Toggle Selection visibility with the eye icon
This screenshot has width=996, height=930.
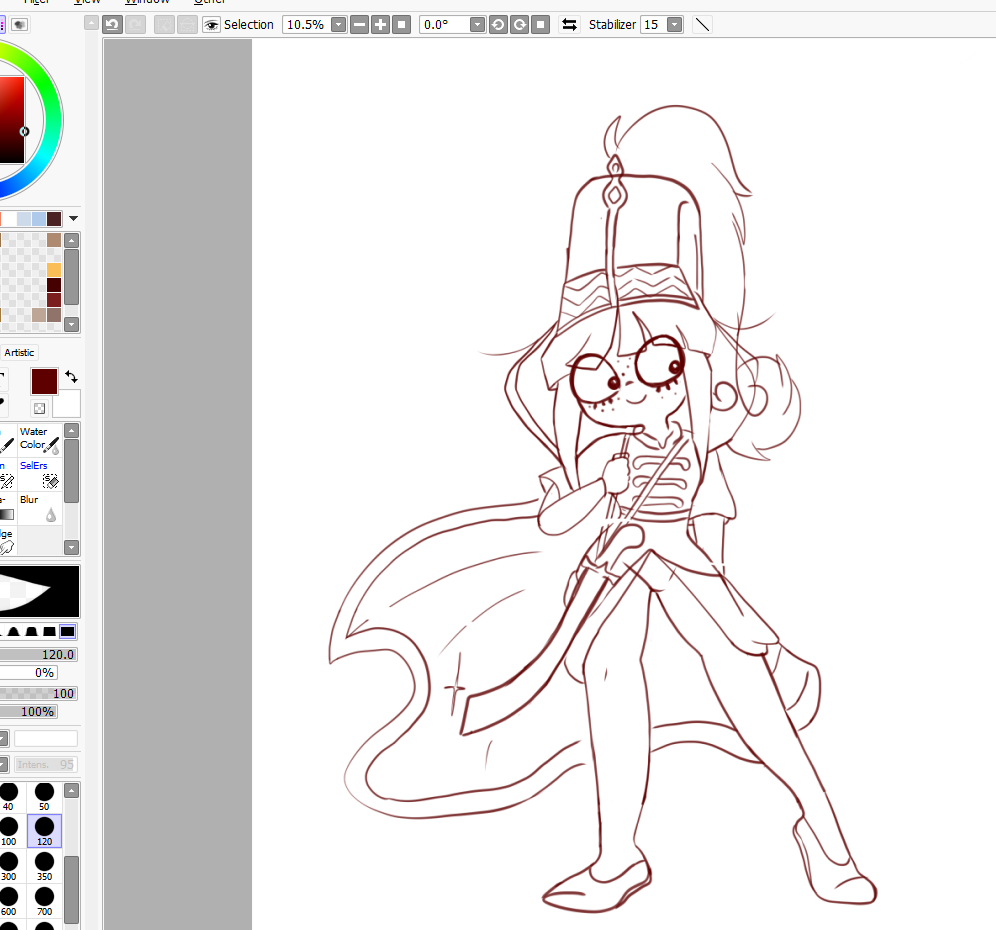pos(211,24)
